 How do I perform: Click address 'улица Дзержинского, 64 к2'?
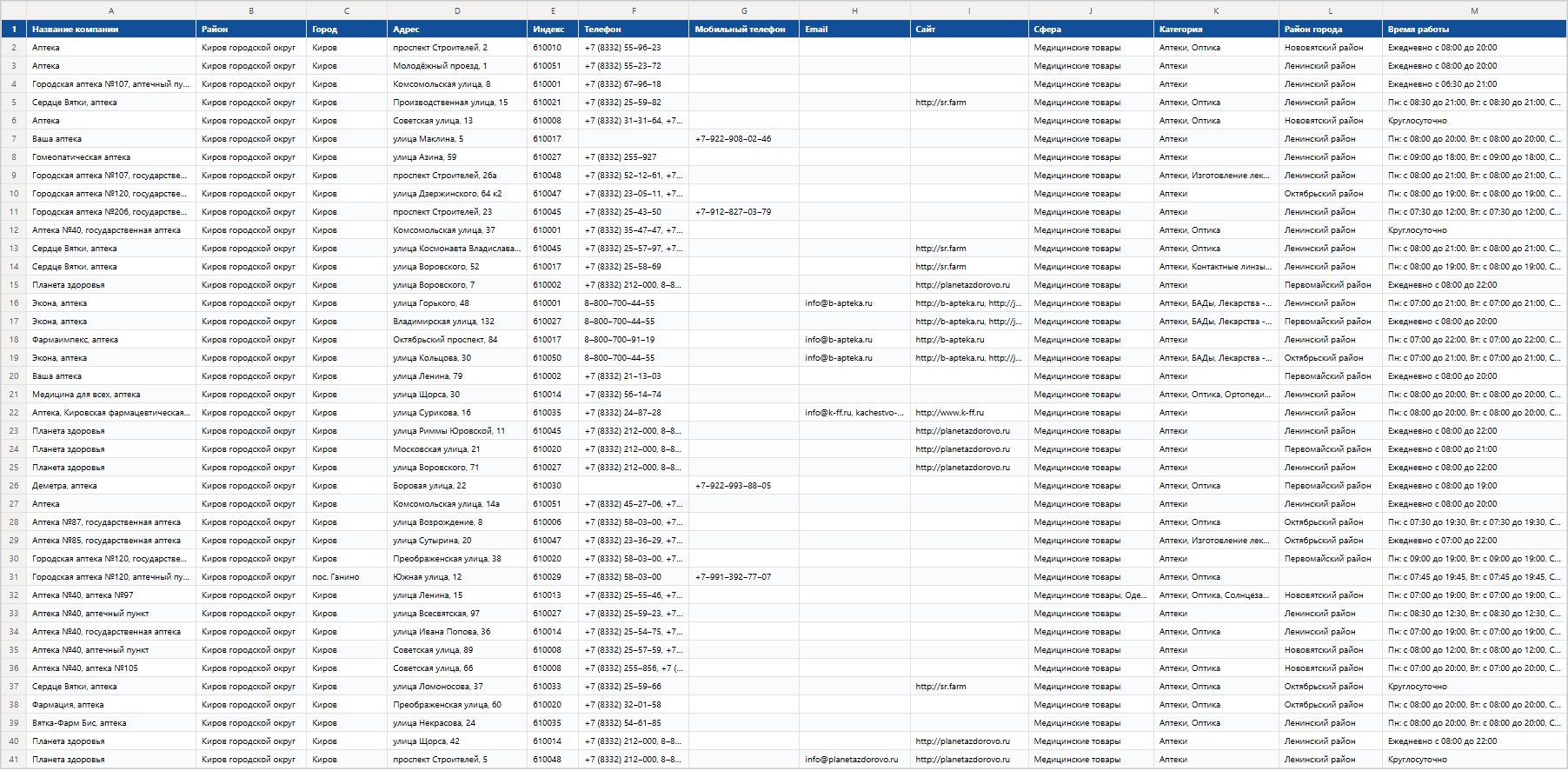457,194
